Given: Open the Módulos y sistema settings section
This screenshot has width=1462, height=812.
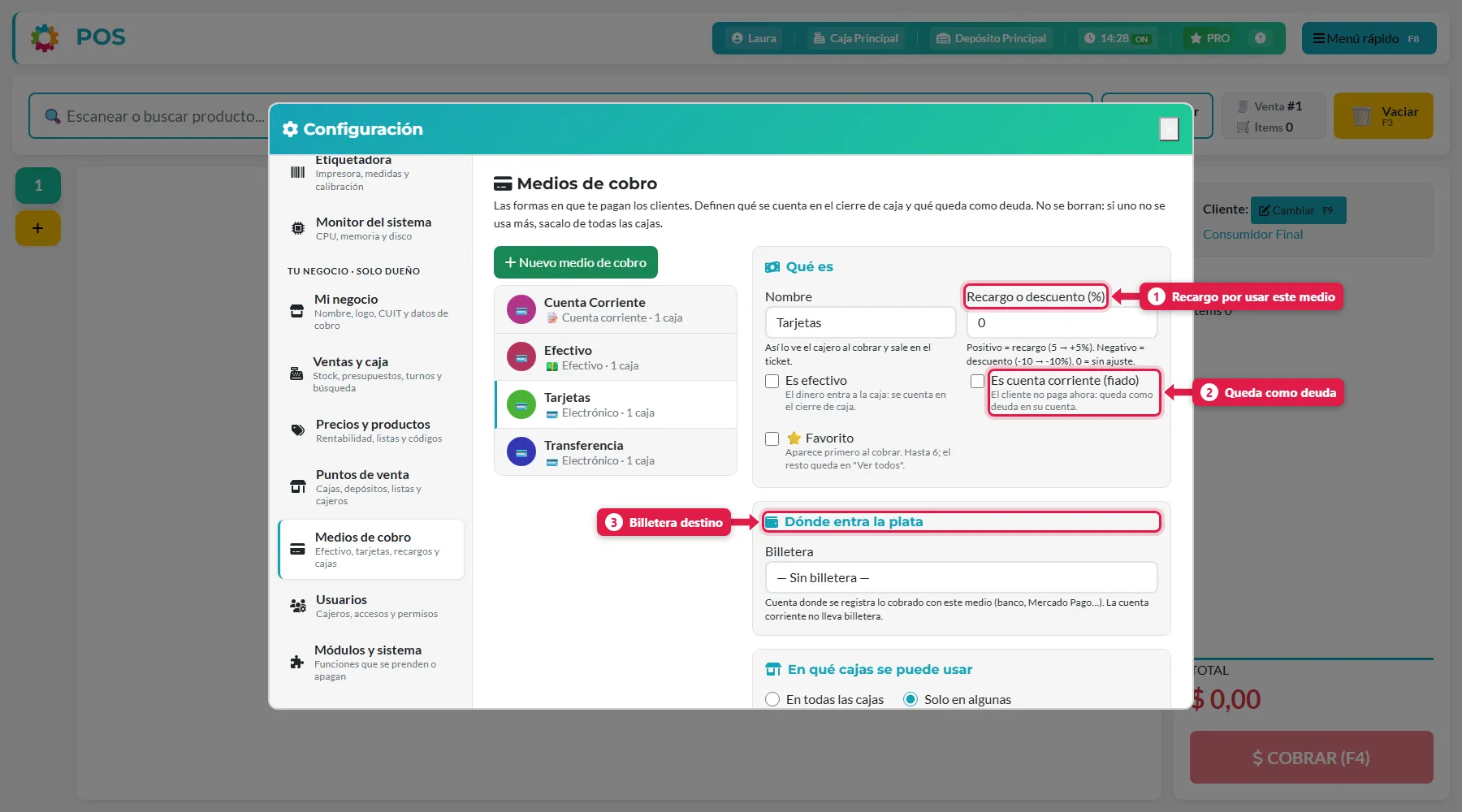Looking at the screenshot, I should point(371,662).
